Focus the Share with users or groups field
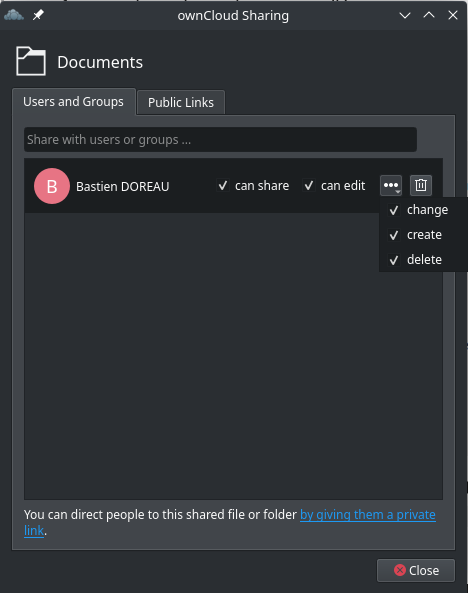This screenshot has height=593, width=468. pos(220,140)
